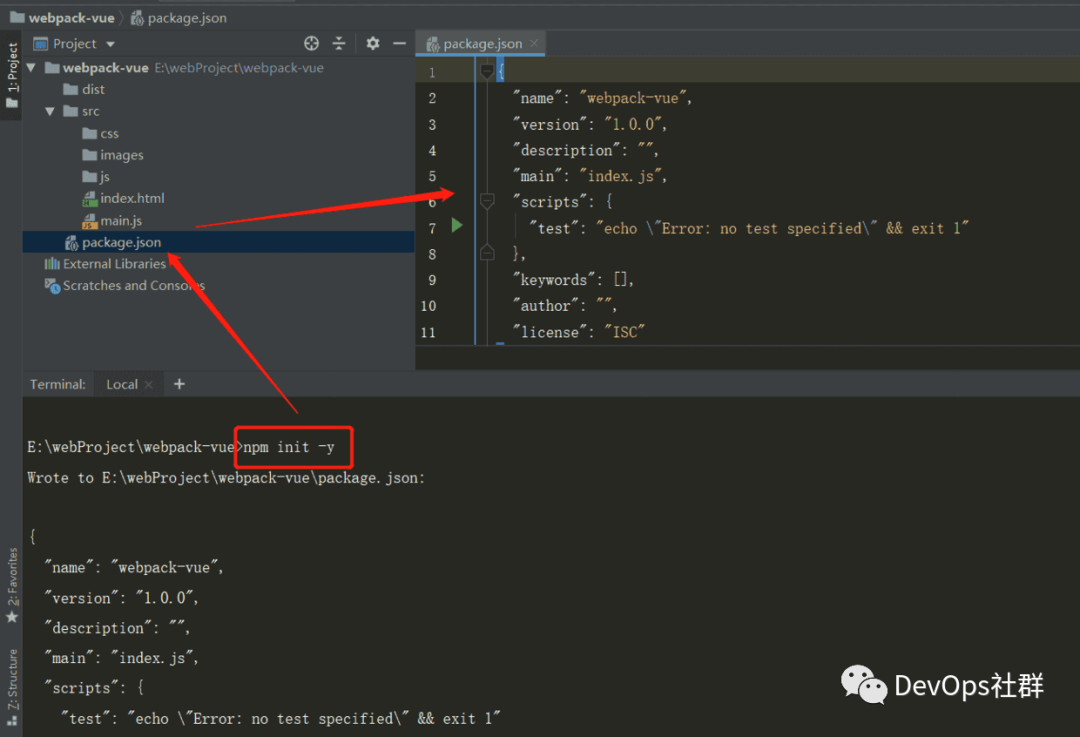Screen dimensions: 1080x737
Task: Fold the root JSON object at line 1
Action: coord(487,71)
